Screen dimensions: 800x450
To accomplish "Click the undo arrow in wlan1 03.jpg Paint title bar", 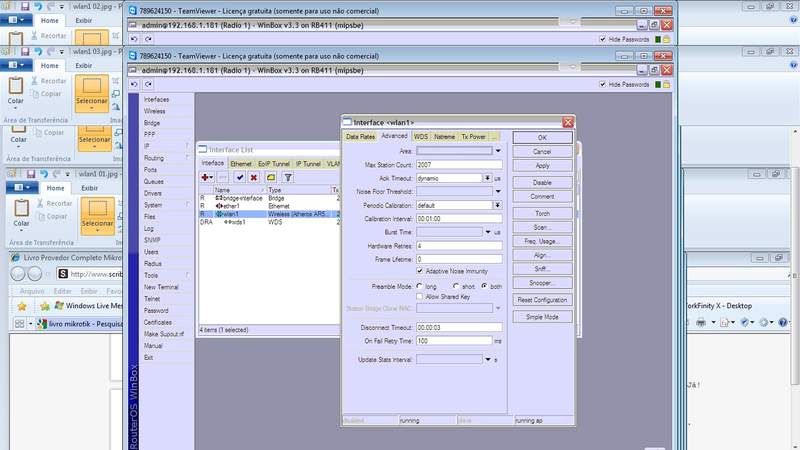I will pos(38,52).
